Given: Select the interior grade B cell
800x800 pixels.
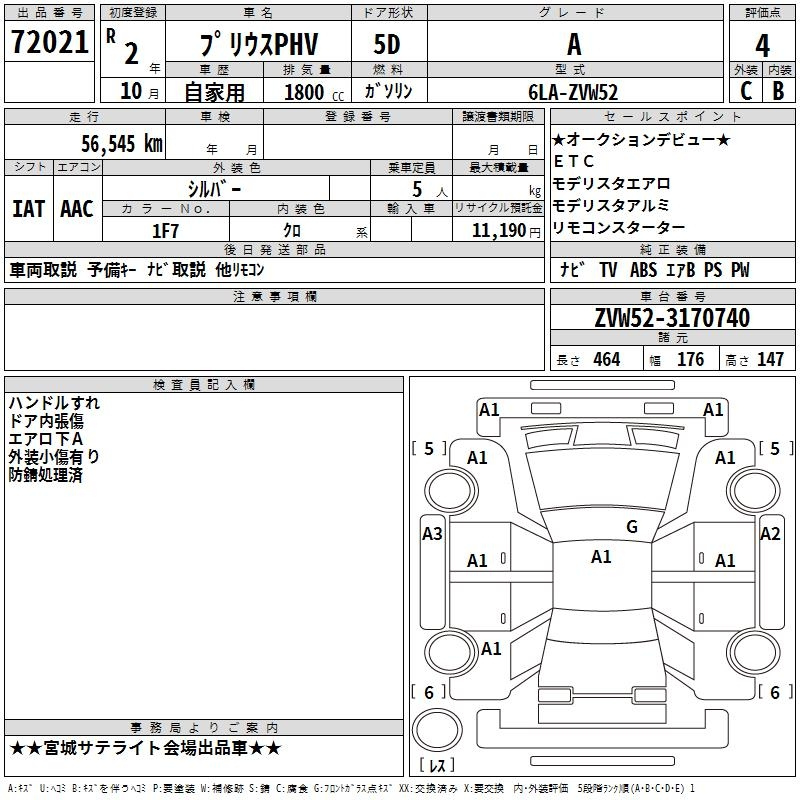Looking at the screenshot, I should pos(778,90).
